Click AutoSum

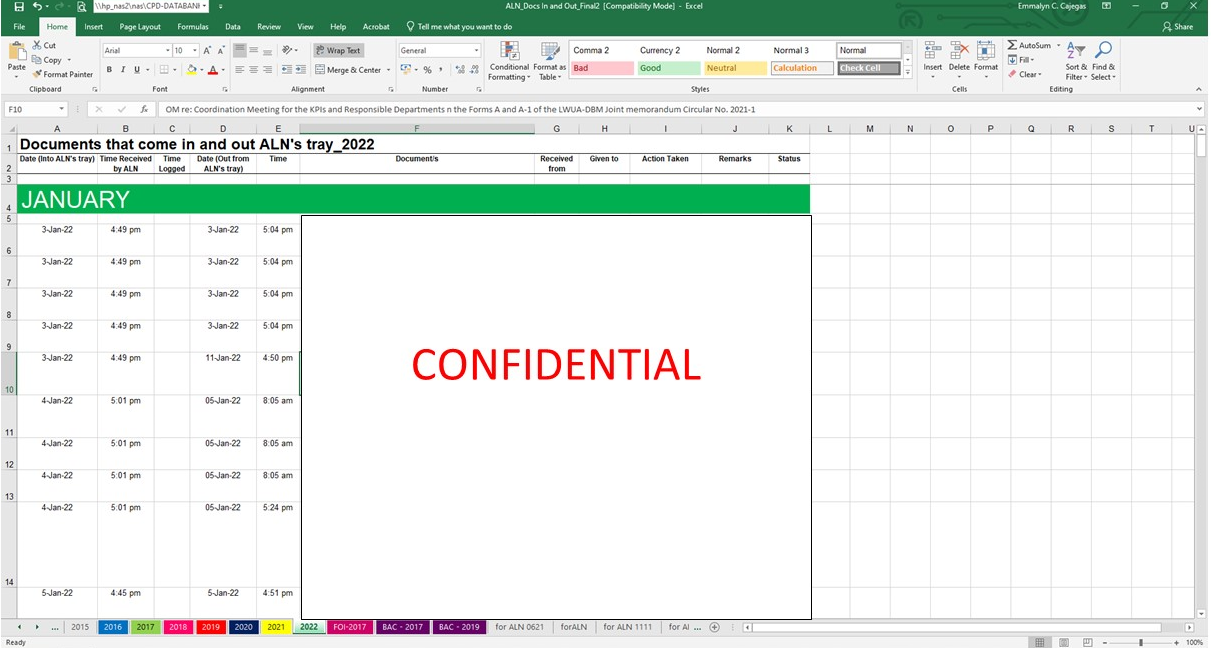pyautogui.click(x=1029, y=46)
